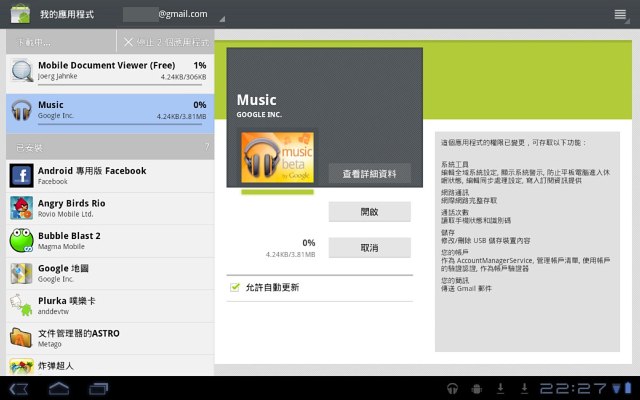This screenshot has width=640, height=400.
Task: Go back with the system Back button
Action: pyautogui.click(x=18, y=389)
